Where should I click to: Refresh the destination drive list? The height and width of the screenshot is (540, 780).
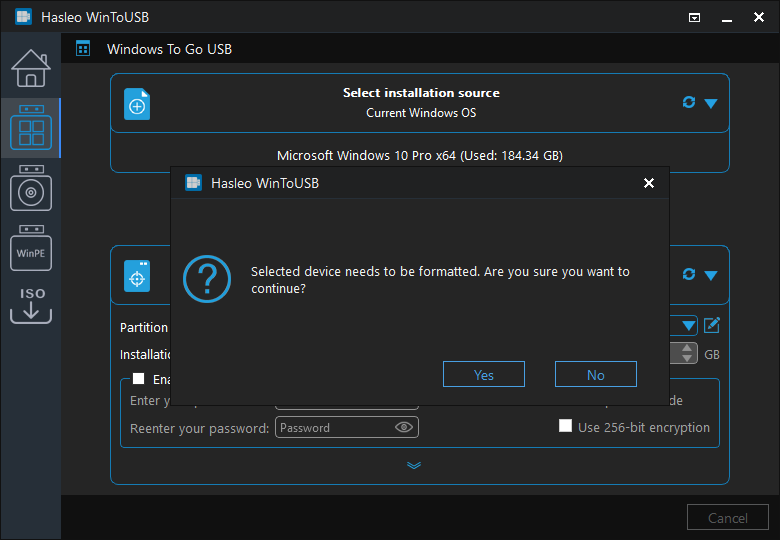click(x=688, y=274)
